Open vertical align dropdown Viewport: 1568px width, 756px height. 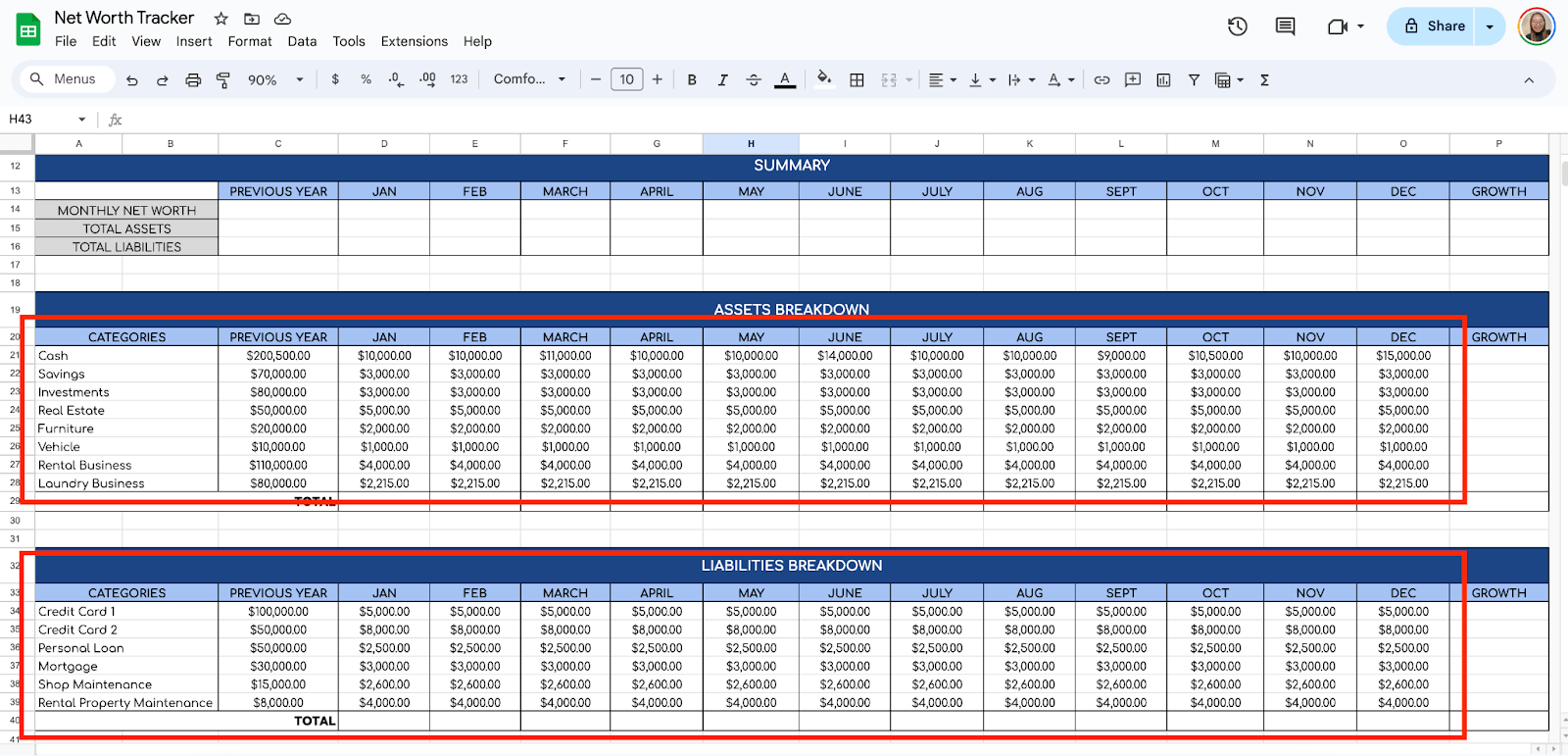982,80
